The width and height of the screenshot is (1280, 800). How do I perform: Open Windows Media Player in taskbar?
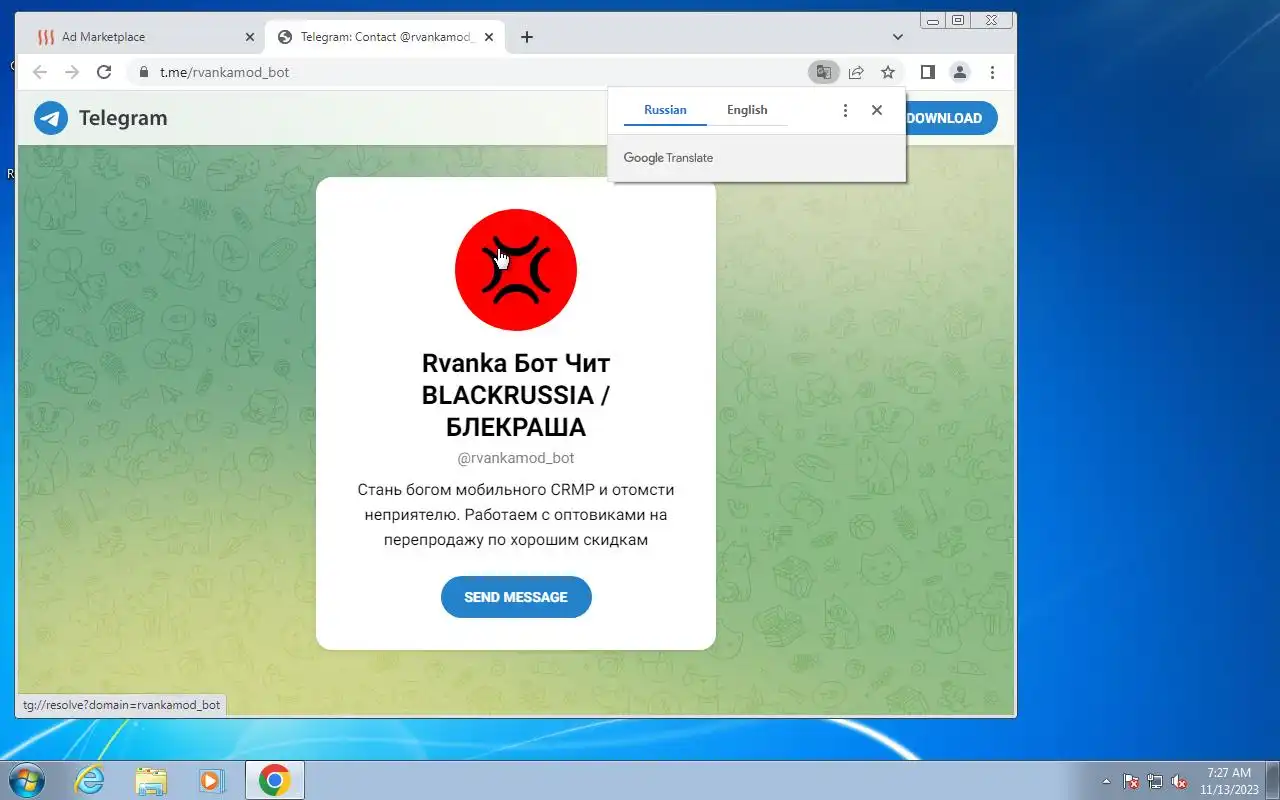(212, 780)
